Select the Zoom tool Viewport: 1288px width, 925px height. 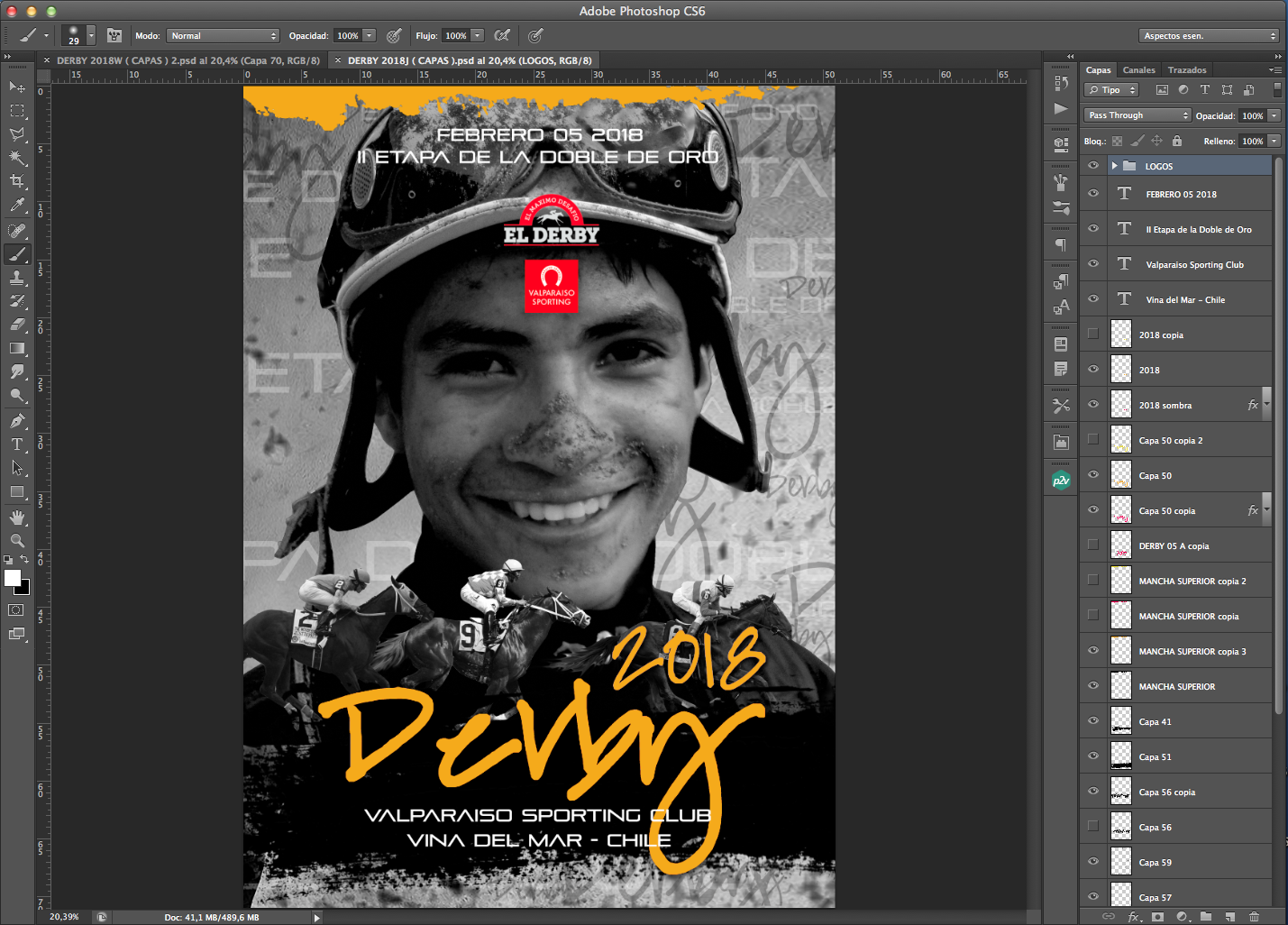coord(17,541)
